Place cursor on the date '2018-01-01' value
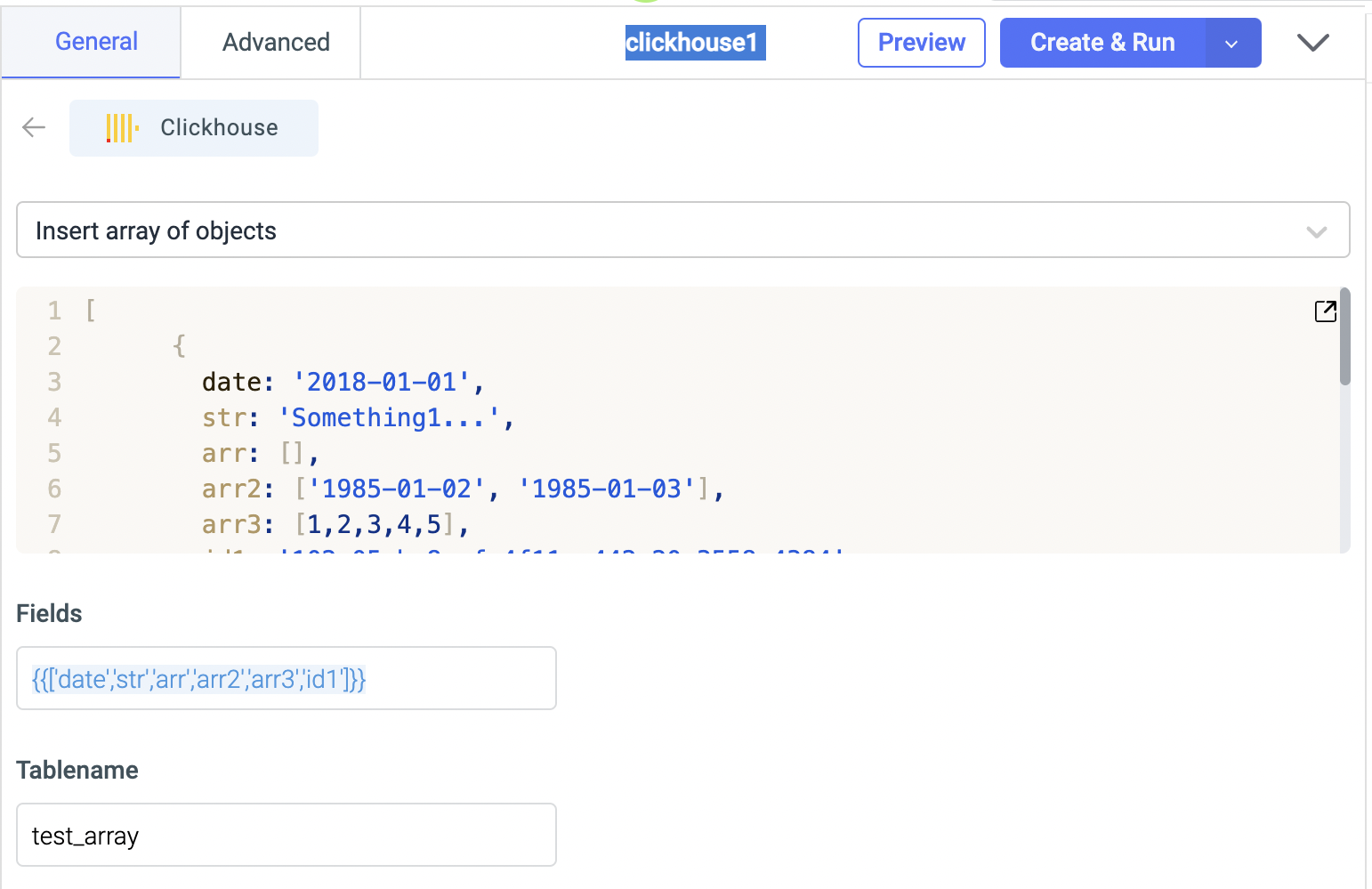This screenshot has width=1372, height=889. click(x=382, y=382)
